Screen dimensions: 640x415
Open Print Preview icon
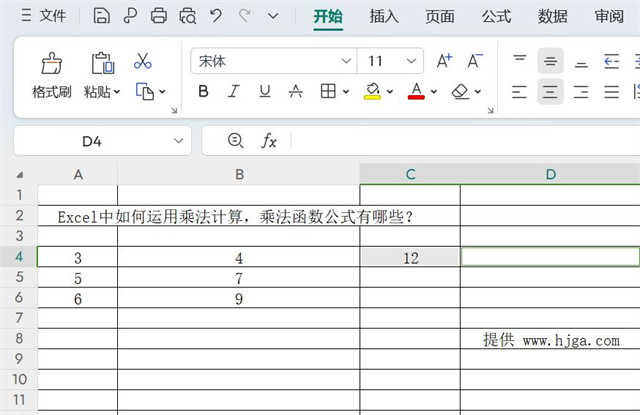(187, 16)
